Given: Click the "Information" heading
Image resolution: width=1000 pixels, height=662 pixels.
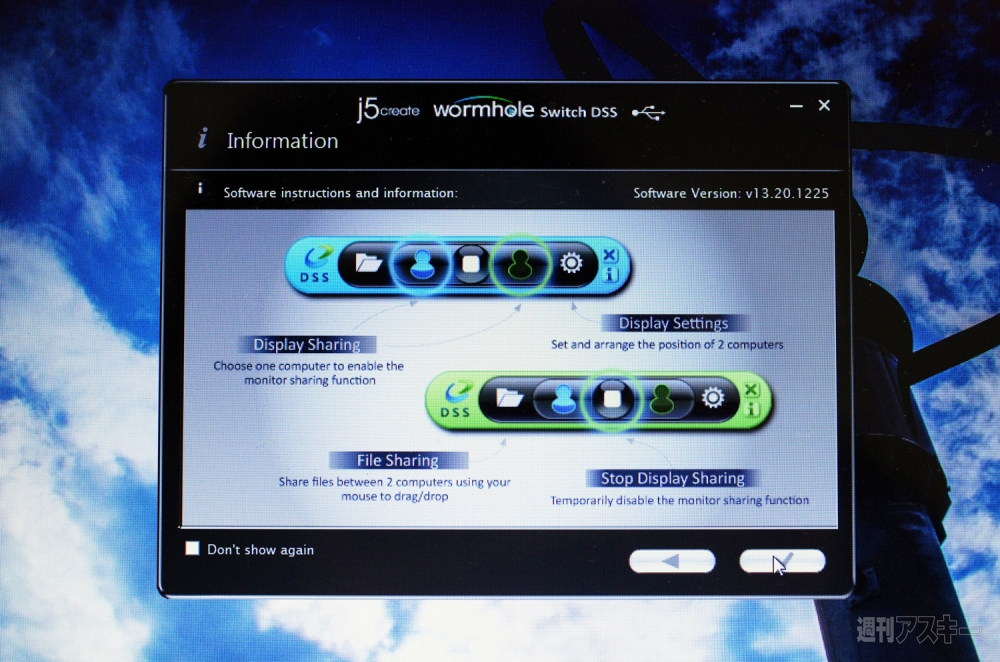Looking at the screenshot, I should coord(283,140).
